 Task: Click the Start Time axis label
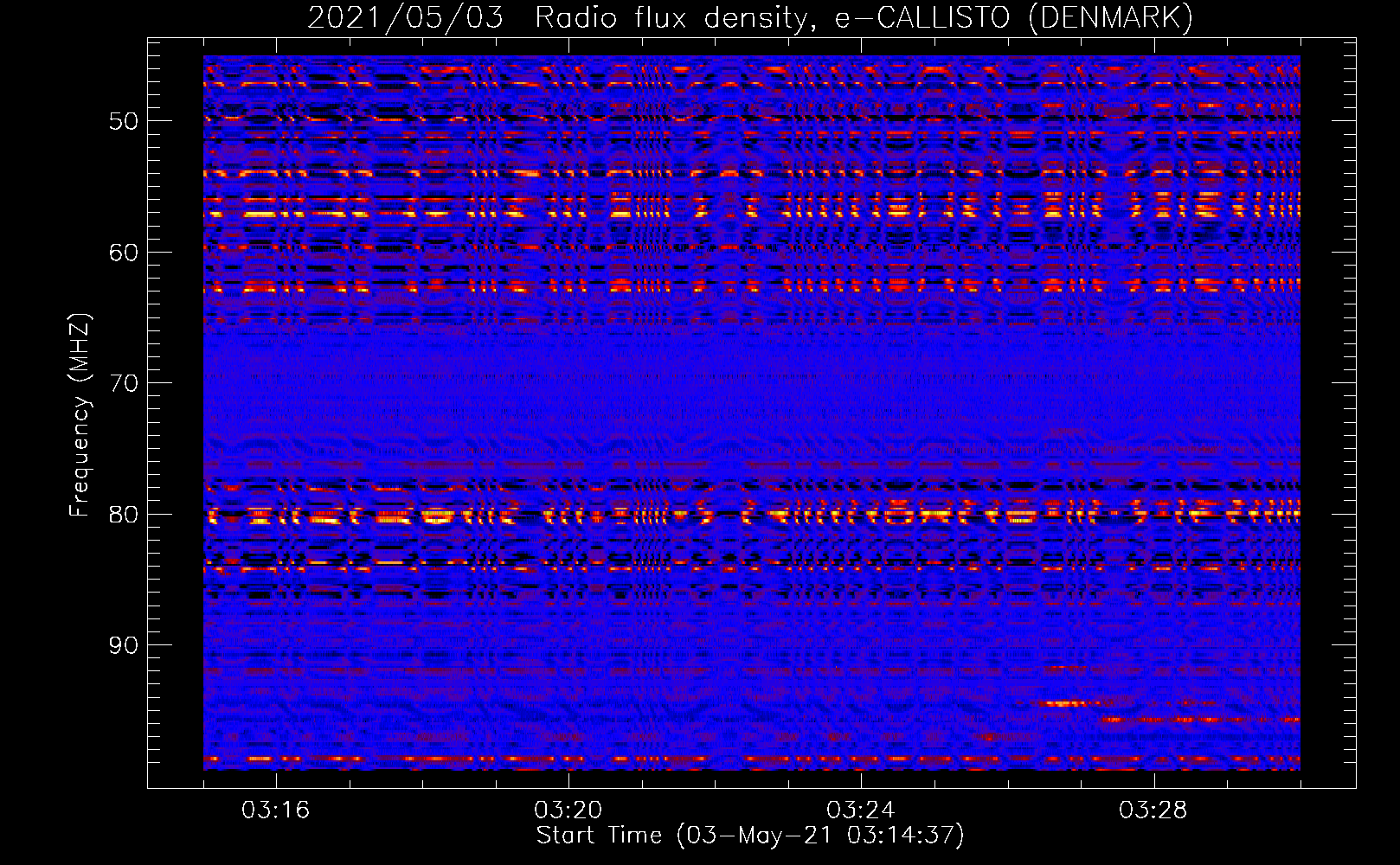(x=750, y=836)
